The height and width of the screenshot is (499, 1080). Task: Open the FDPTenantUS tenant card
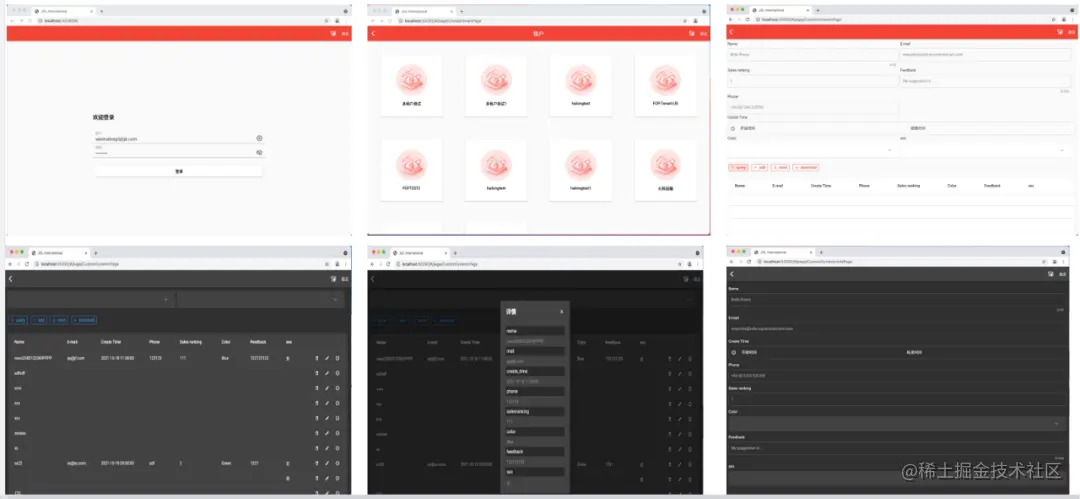coord(665,86)
